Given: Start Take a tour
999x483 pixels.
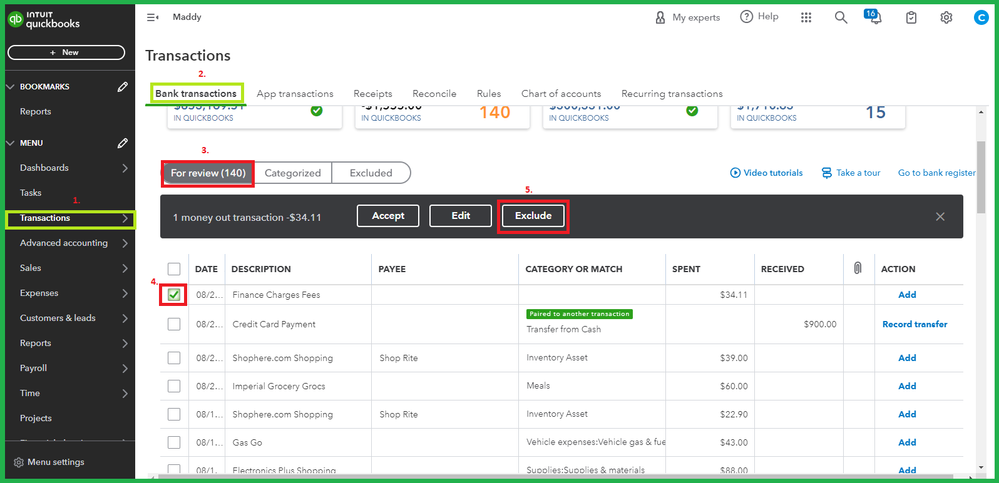Looking at the screenshot, I should [x=851, y=173].
